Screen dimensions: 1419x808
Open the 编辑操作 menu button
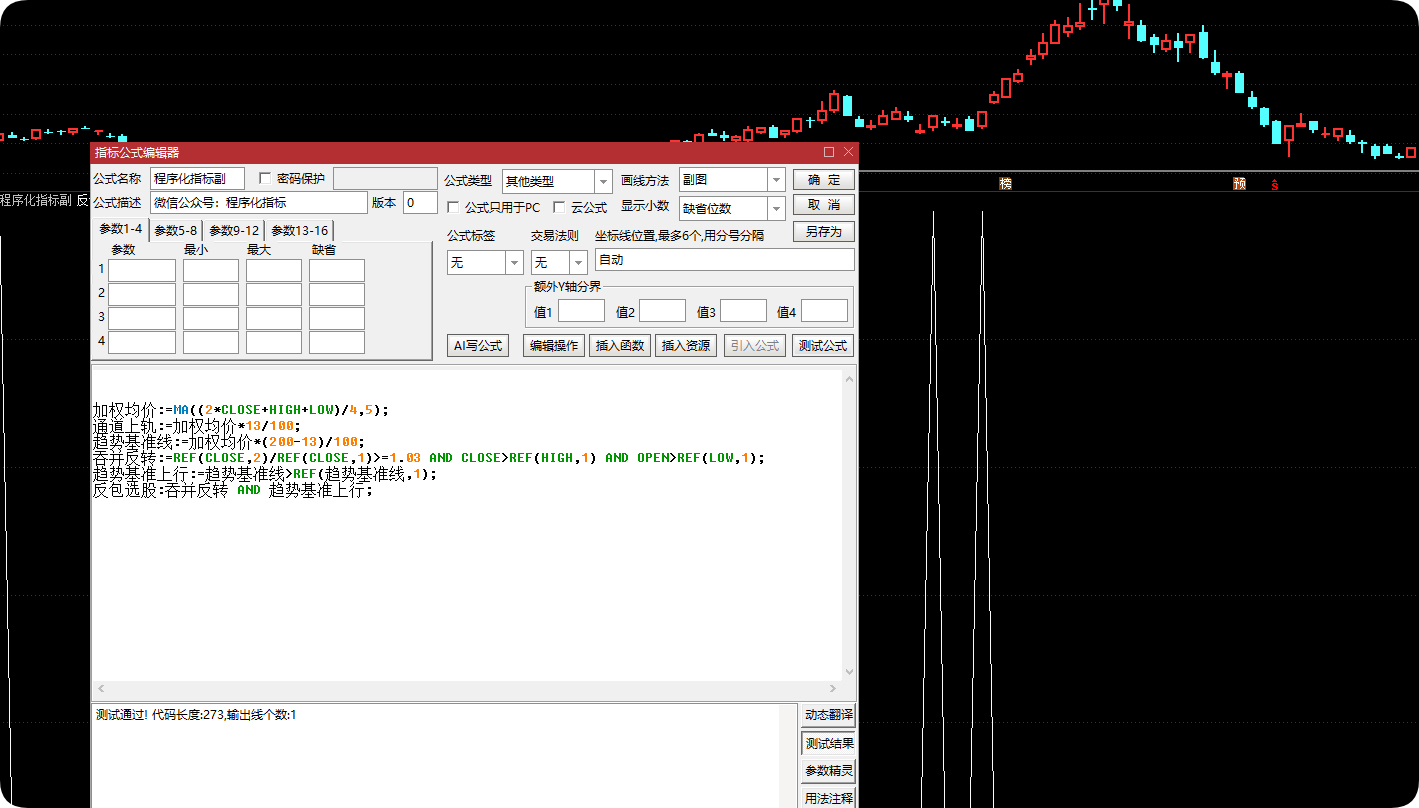pos(554,346)
